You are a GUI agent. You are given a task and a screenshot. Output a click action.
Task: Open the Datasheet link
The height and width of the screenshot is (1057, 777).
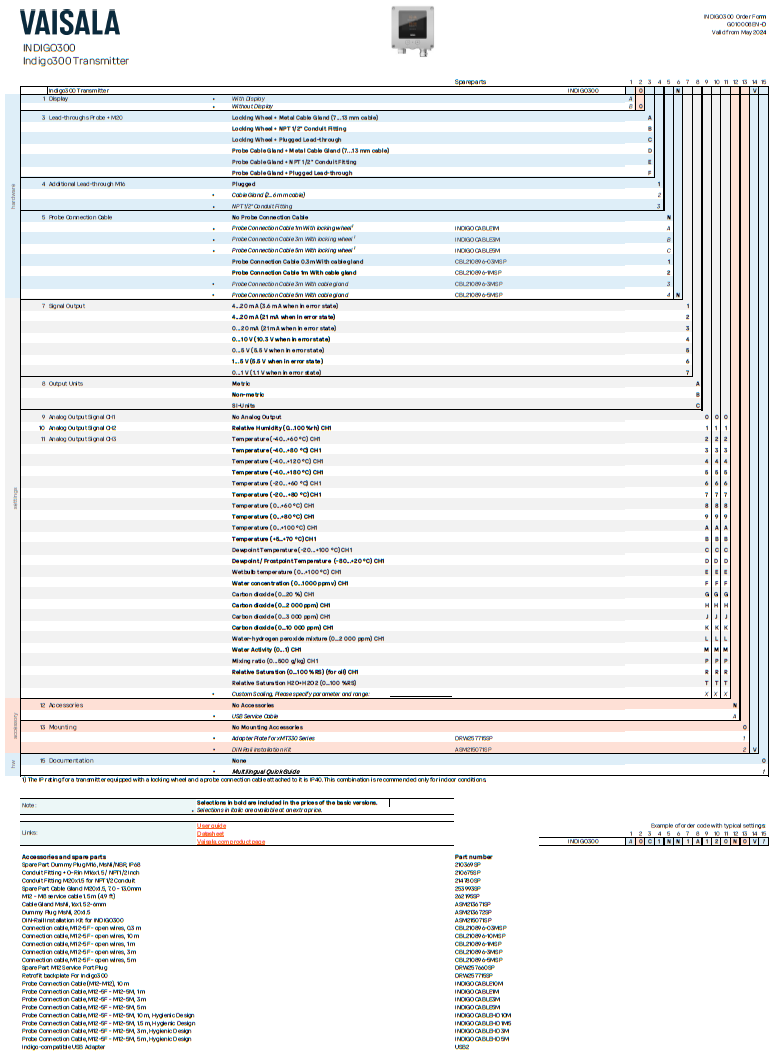coord(210,834)
